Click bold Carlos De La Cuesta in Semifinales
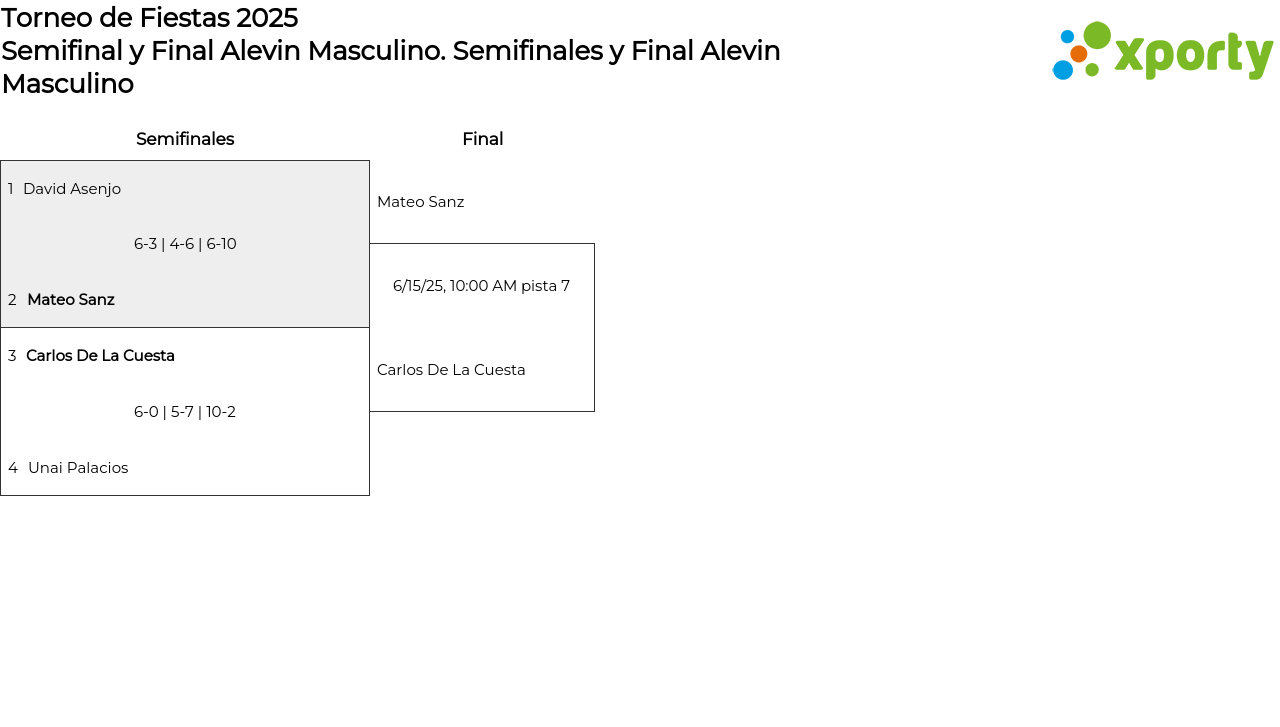Viewport: 1280px width, 727px height. 100,356
